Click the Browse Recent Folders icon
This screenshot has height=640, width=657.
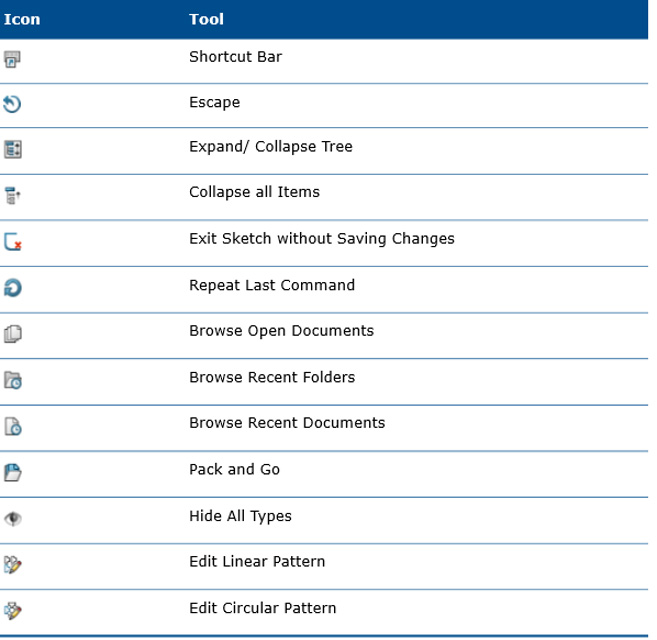[x=13, y=380]
